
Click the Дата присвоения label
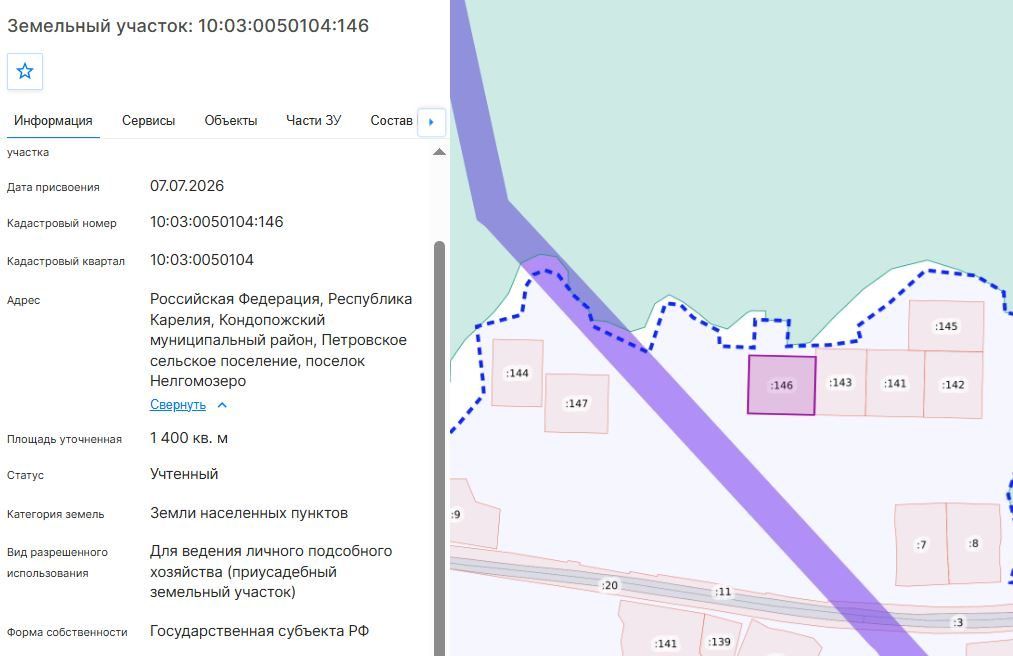tap(53, 187)
